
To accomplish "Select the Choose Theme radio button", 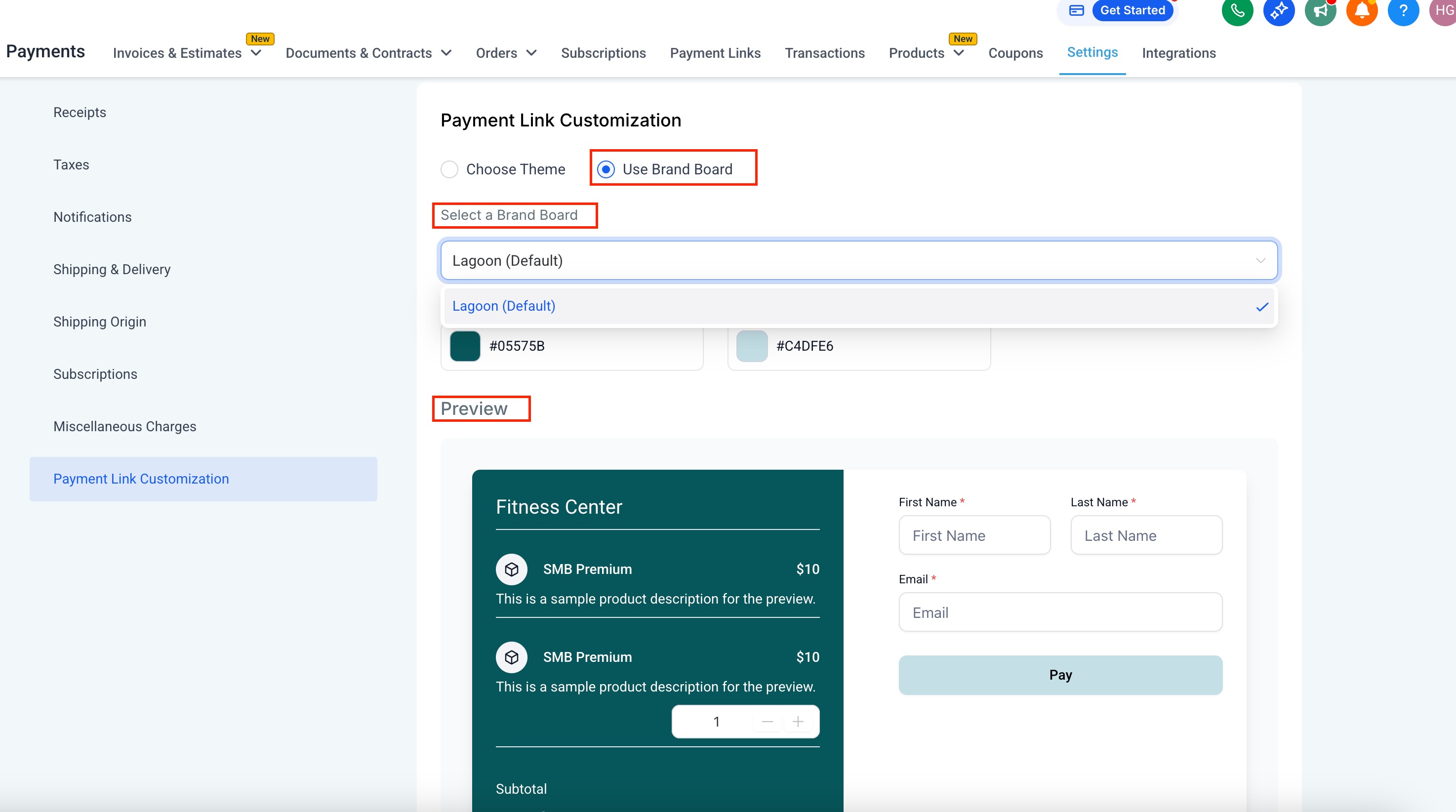I will pyautogui.click(x=449, y=169).
